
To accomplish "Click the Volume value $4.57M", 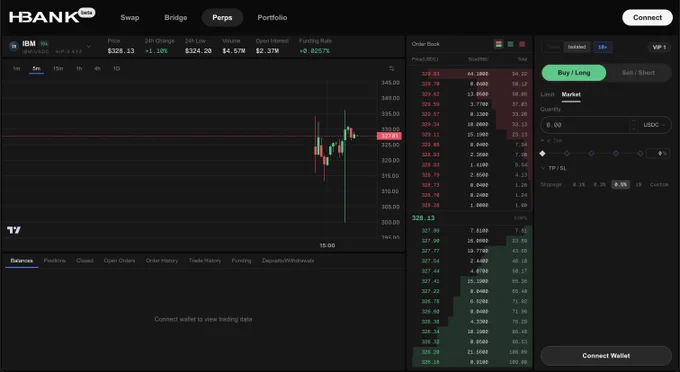I will tap(234, 51).
